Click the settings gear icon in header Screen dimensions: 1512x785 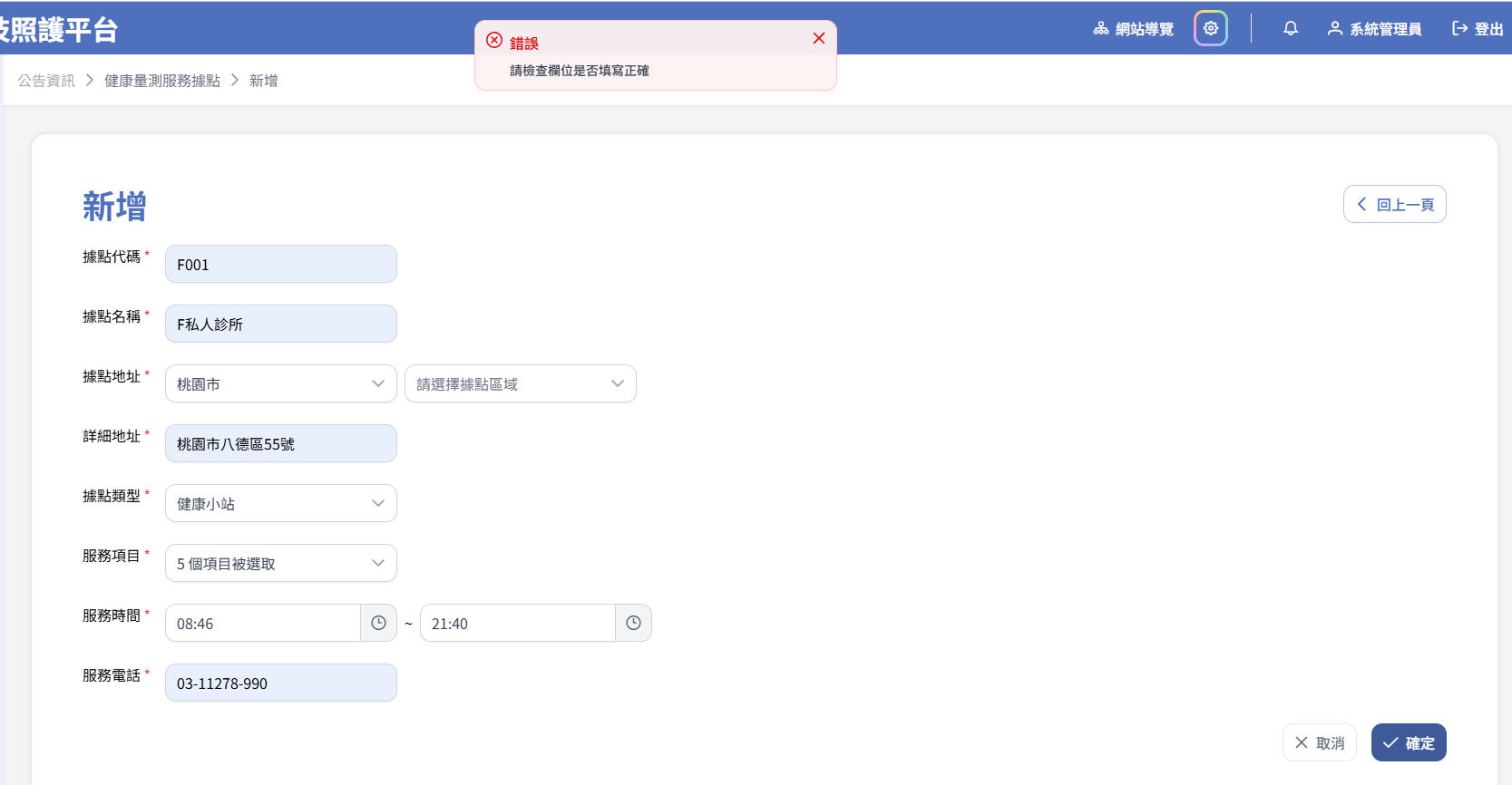(x=1210, y=28)
